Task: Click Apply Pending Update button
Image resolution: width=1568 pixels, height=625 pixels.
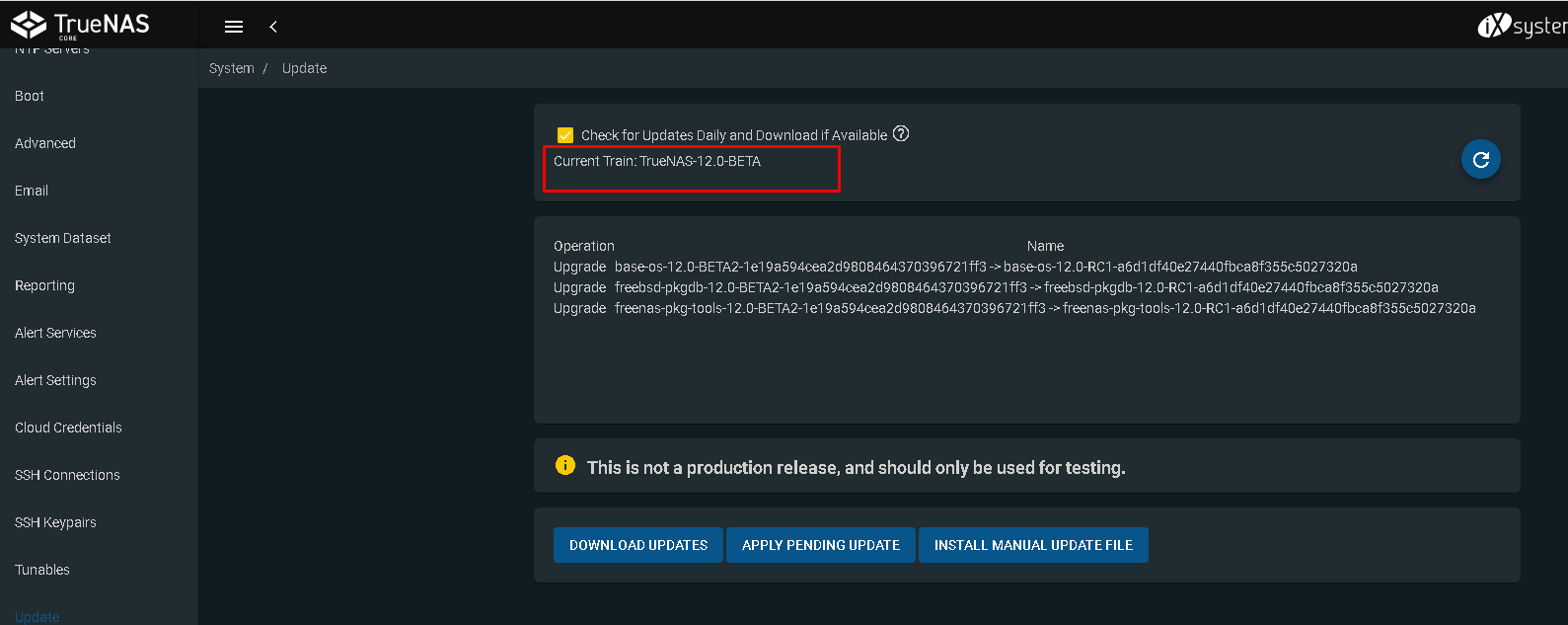Action: (821, 545)
